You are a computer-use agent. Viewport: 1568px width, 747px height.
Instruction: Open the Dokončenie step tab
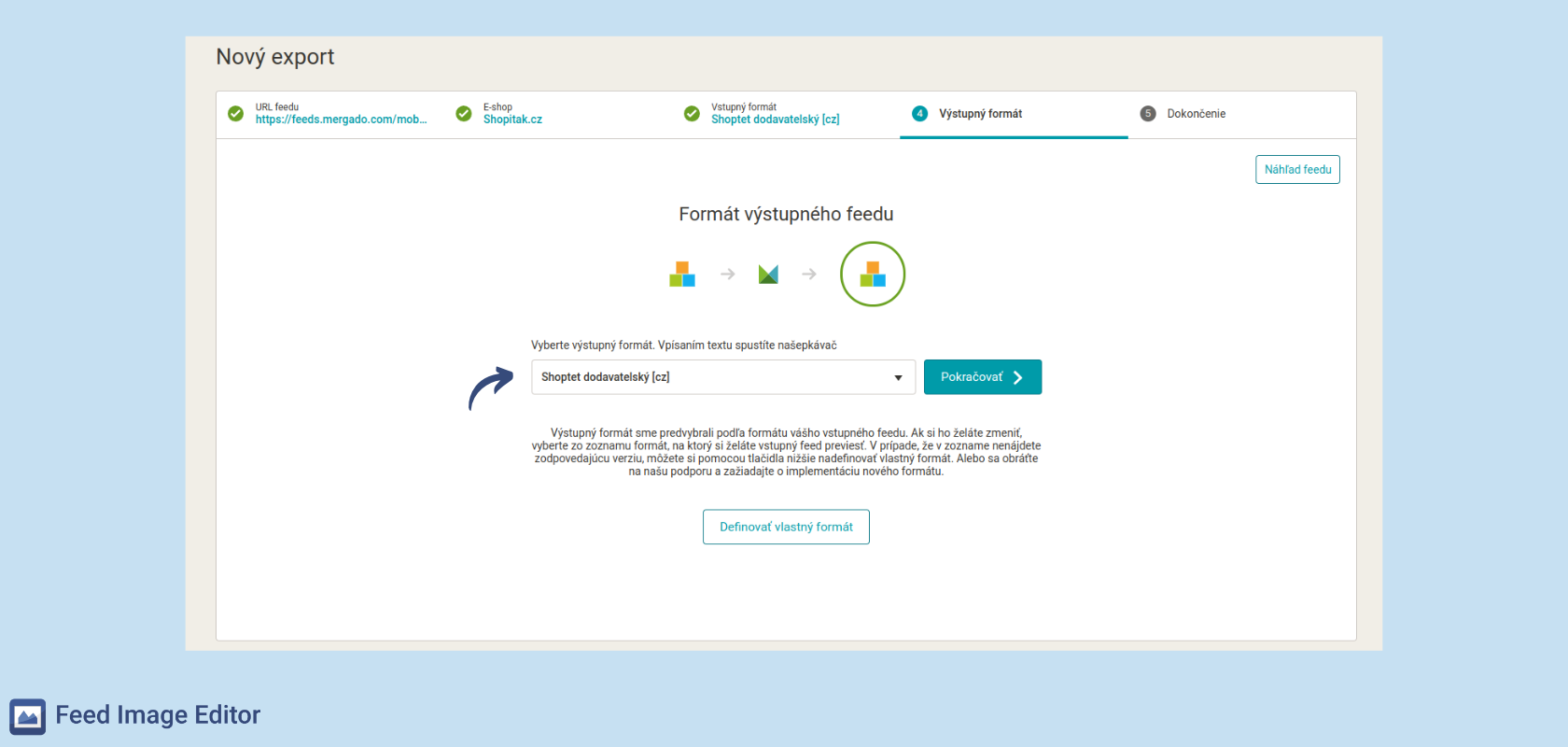coord(1241,115)
